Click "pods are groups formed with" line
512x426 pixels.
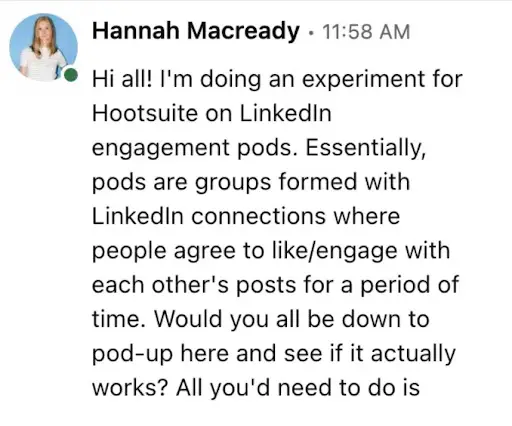pyautogui.click(x=251, y=183)
